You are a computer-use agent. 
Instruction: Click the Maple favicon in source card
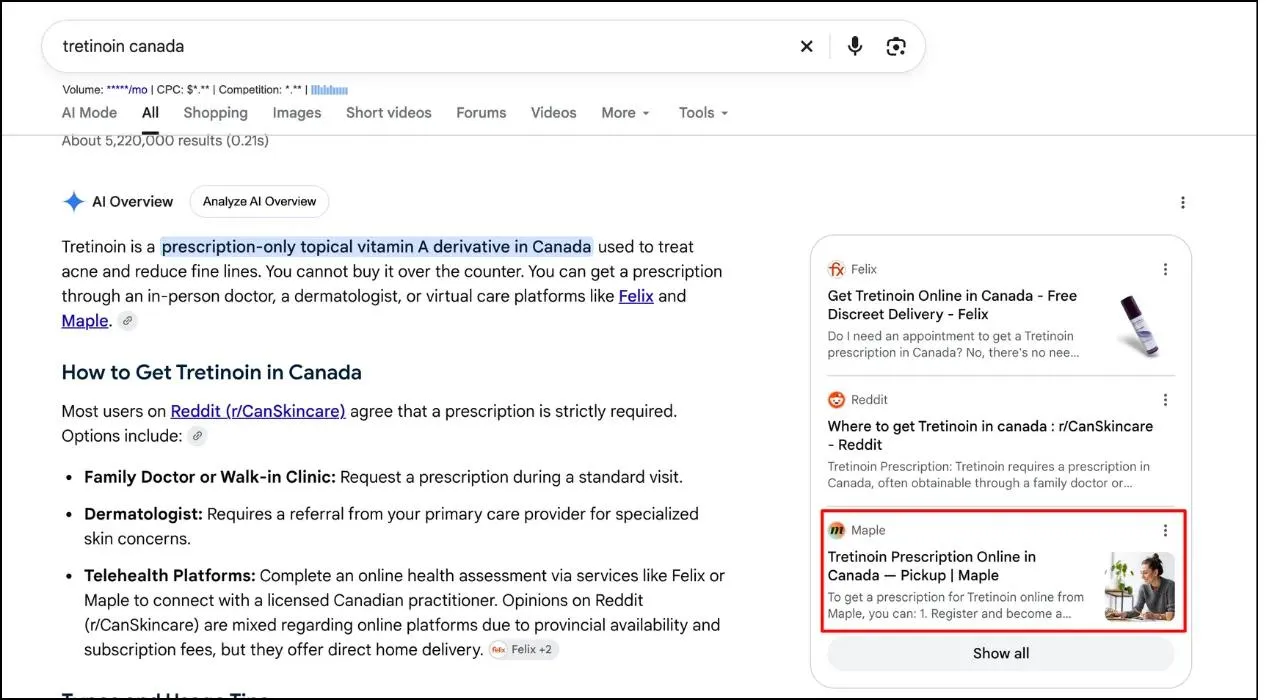836,530
